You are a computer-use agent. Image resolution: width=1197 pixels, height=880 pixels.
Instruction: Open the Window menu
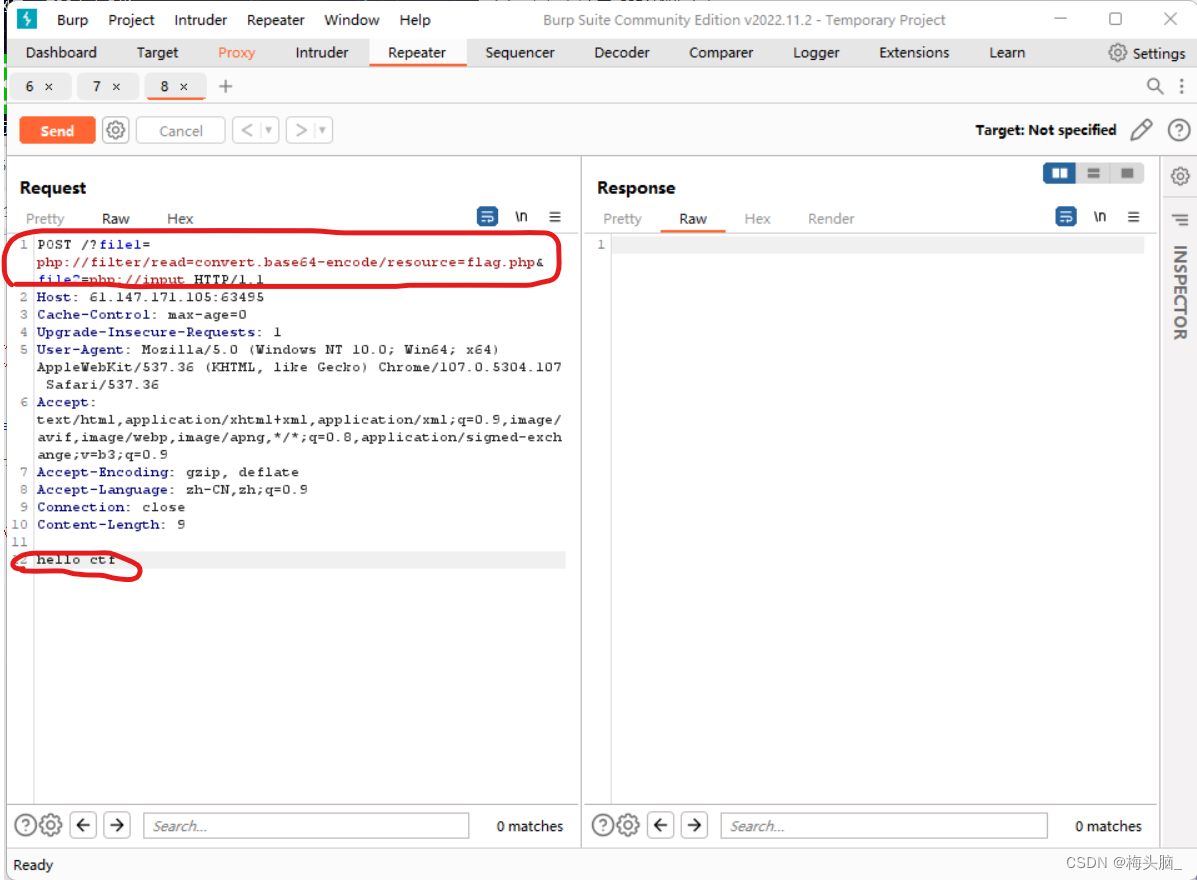(351, 20)
